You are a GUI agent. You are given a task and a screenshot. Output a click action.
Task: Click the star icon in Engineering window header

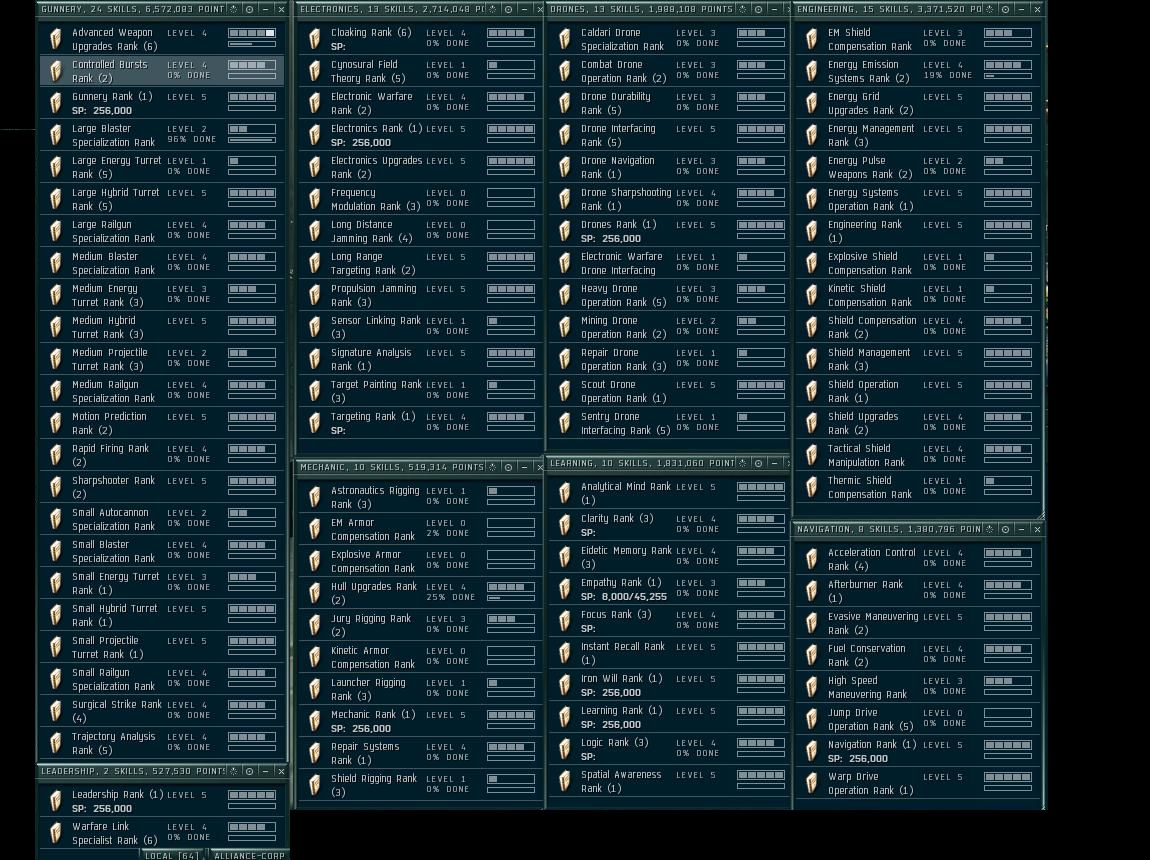pos(990,10)
